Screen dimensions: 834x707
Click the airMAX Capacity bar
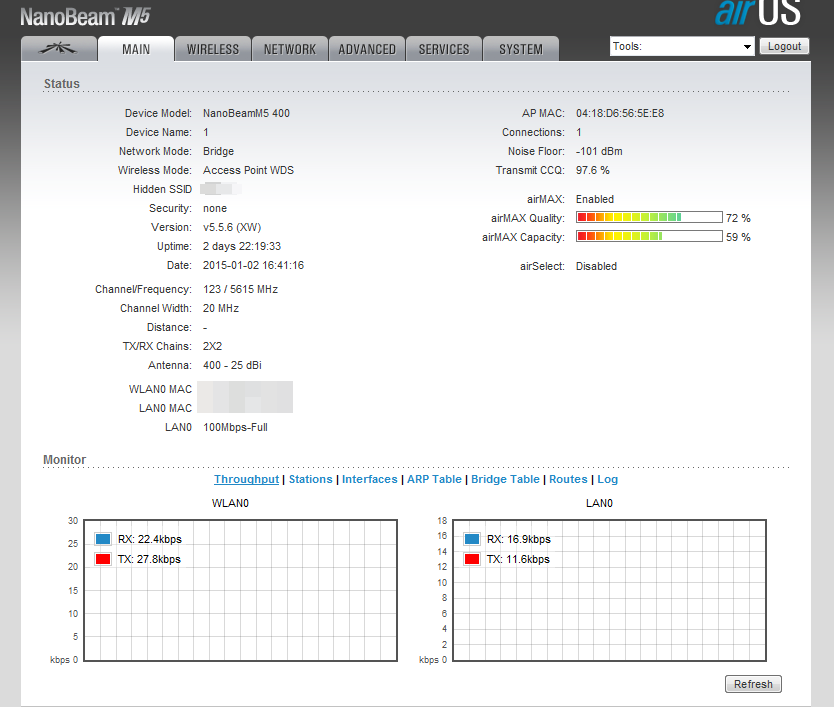click(649, 236)
